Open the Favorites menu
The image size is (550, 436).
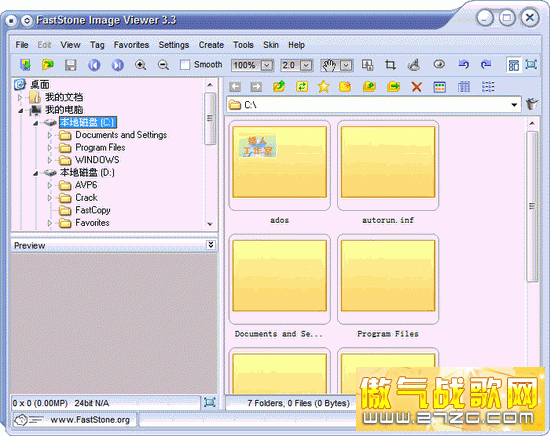[131, 45]
